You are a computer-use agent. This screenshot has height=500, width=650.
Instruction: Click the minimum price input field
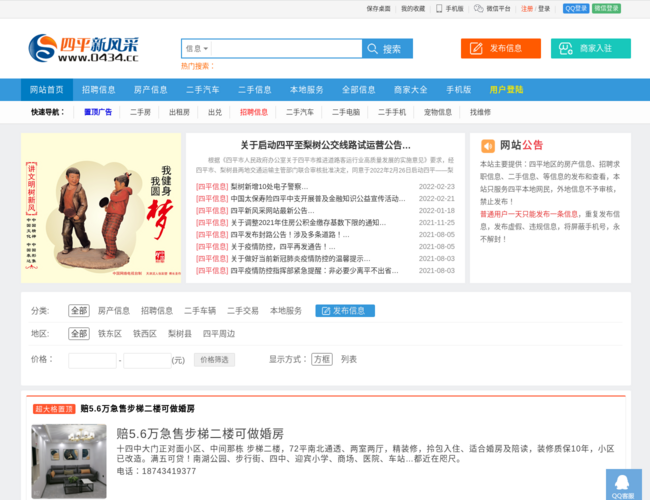click(x=92, y=360)
